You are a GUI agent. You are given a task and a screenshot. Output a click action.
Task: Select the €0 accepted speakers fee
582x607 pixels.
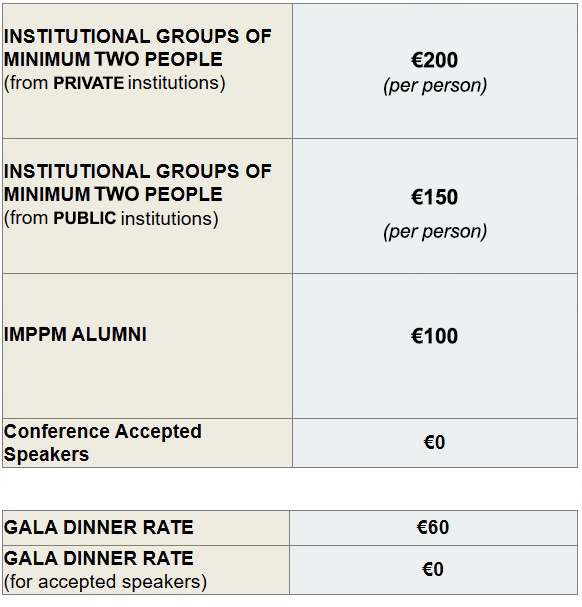[x=434, y=442]
